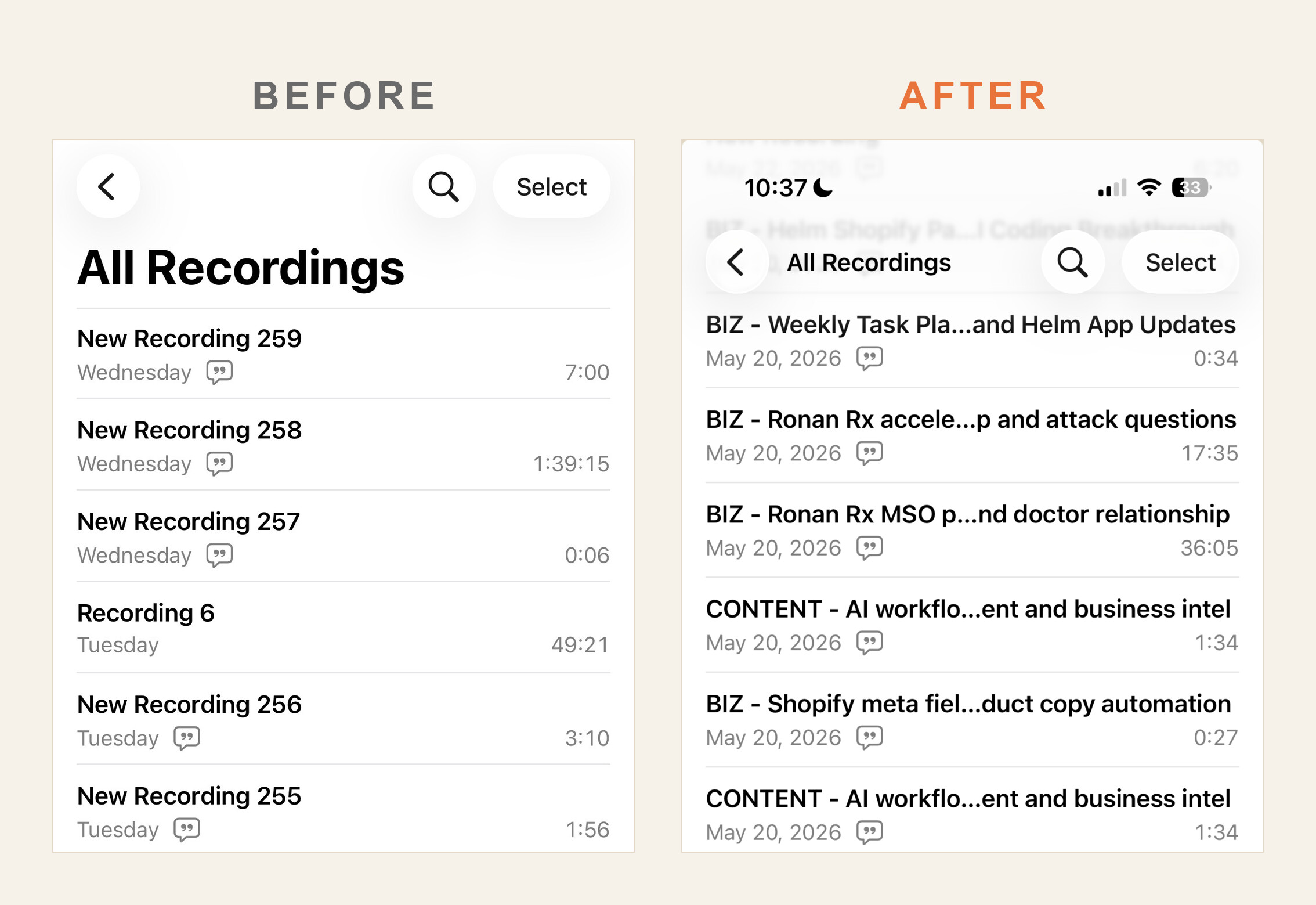Image resolution: width=1316 pixels, height=905 pixels.
Task: Tap the cellular signal bars icon
Action: tap(1112, 188)
